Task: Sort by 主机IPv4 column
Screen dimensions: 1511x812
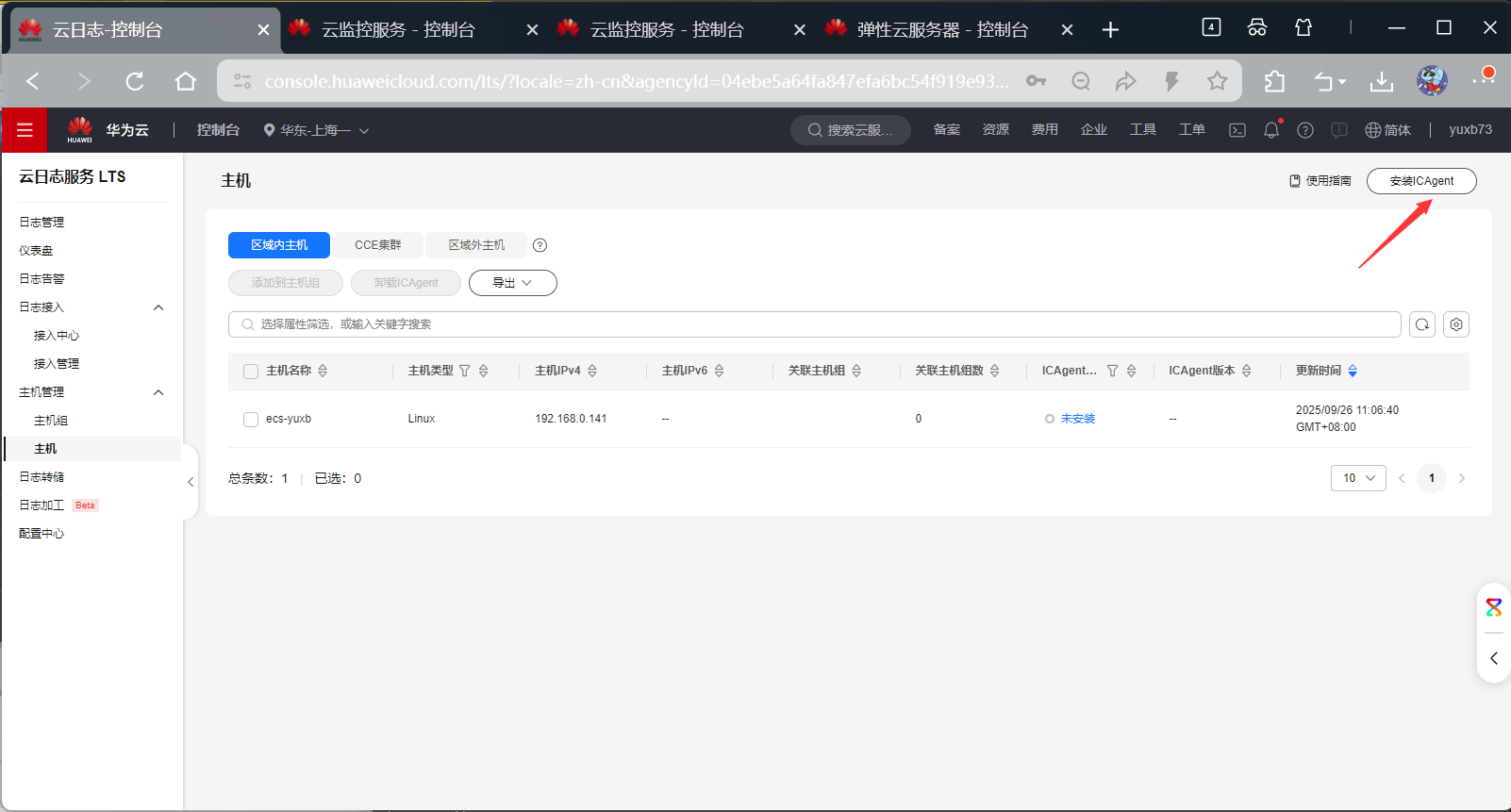Action: (592, 371)
